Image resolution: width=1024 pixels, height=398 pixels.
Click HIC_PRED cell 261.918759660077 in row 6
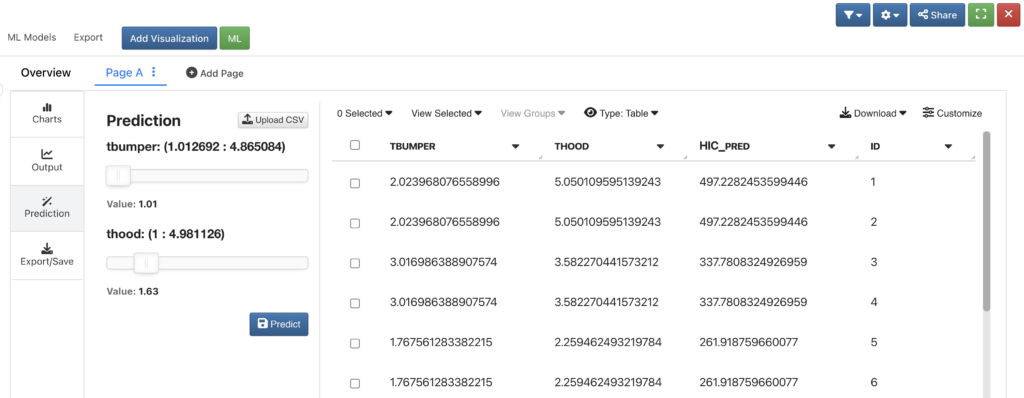(x=750, y=382)
